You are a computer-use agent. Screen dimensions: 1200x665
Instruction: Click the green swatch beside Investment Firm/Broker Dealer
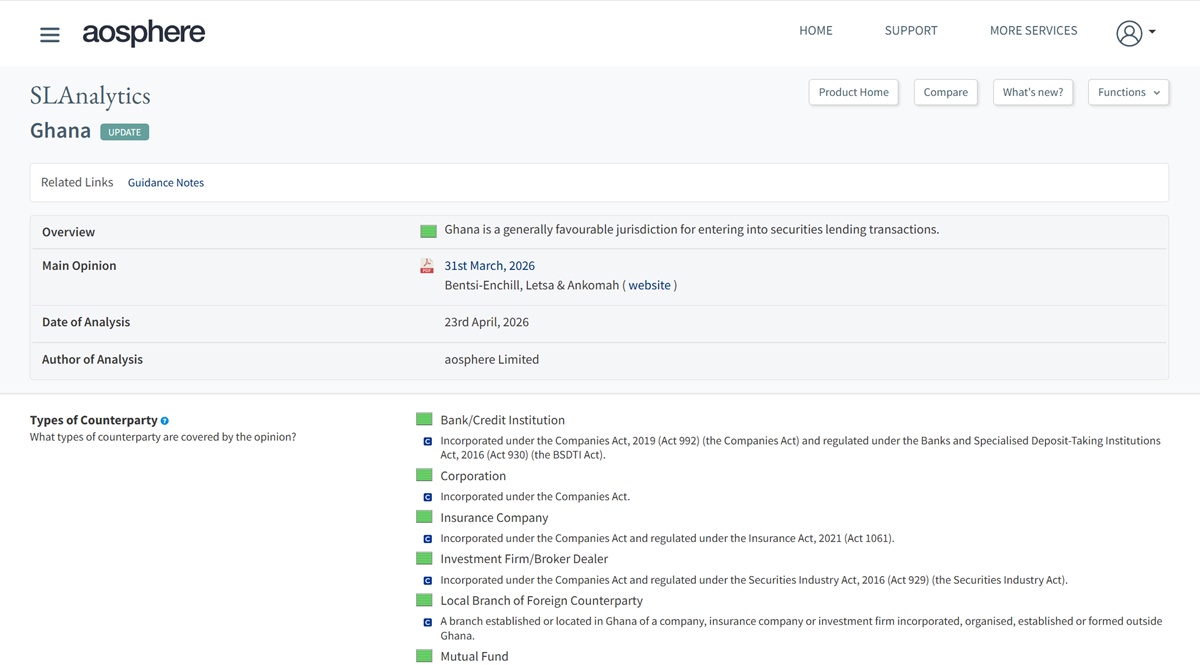(424, 559)
